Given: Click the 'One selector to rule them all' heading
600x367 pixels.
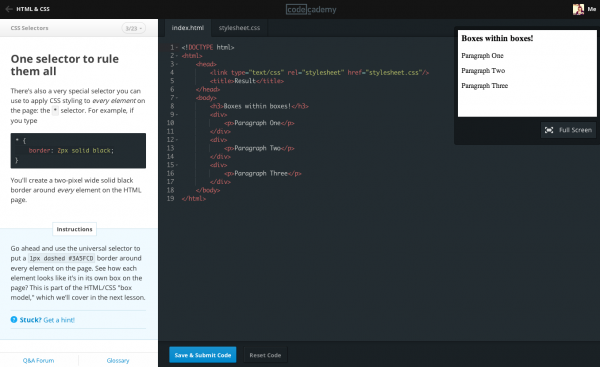Looking at the screenshot, I should 65,65.
